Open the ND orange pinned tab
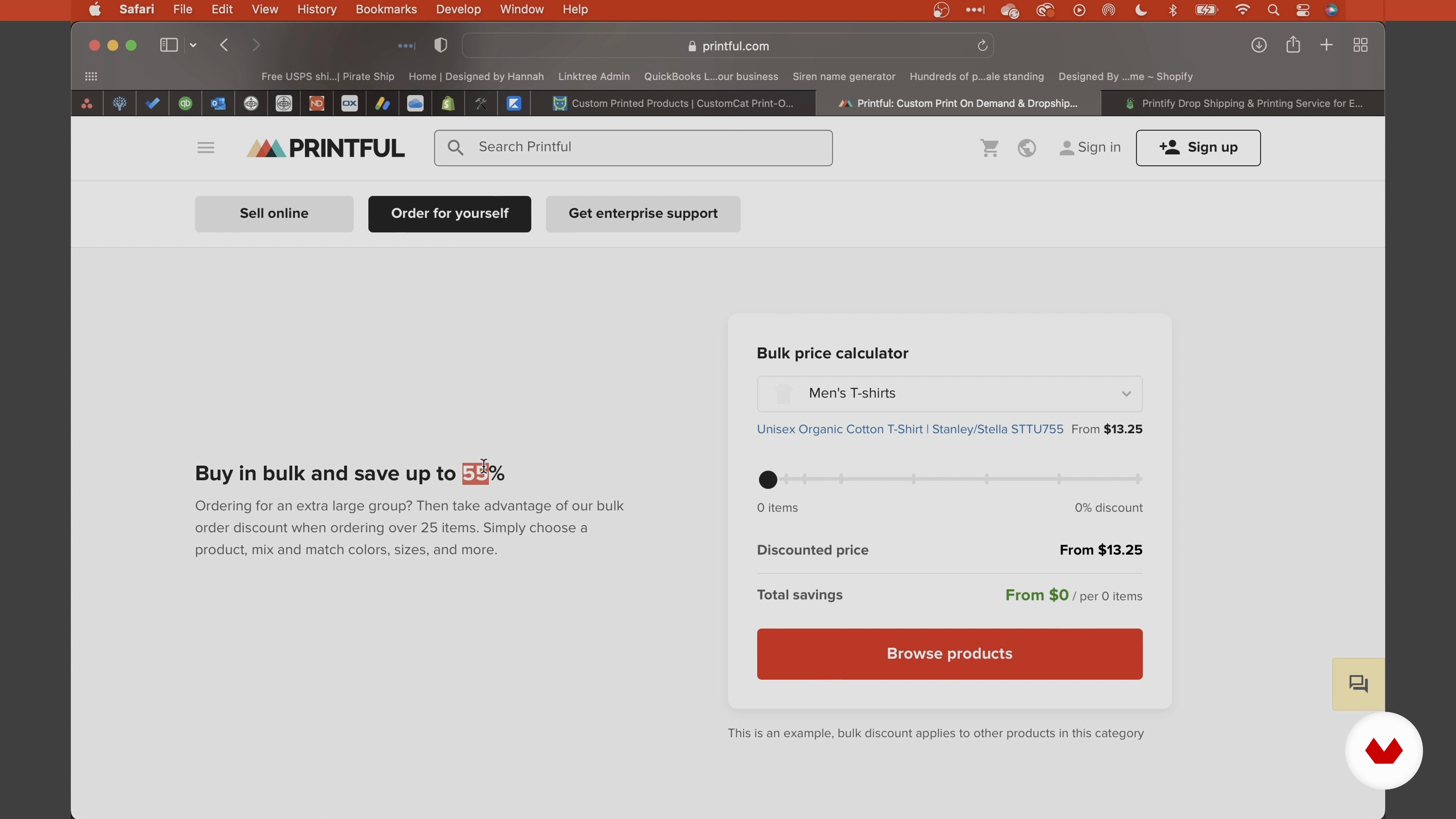The image size is (1456, 819). click(317, 104)
